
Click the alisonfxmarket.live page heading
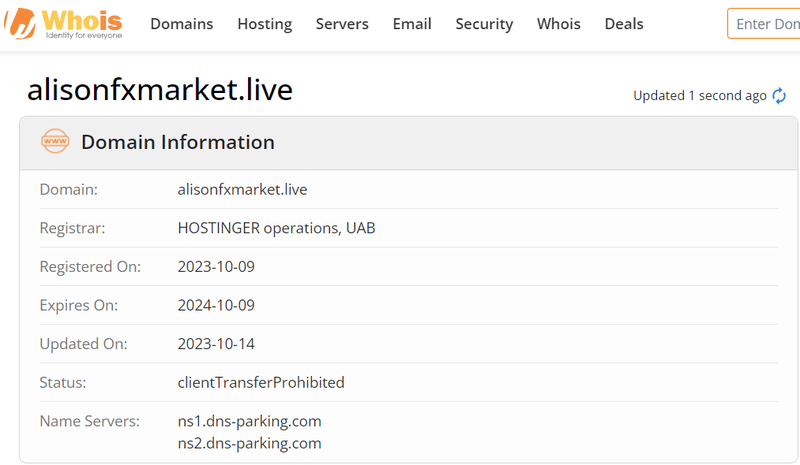[160, 90]
